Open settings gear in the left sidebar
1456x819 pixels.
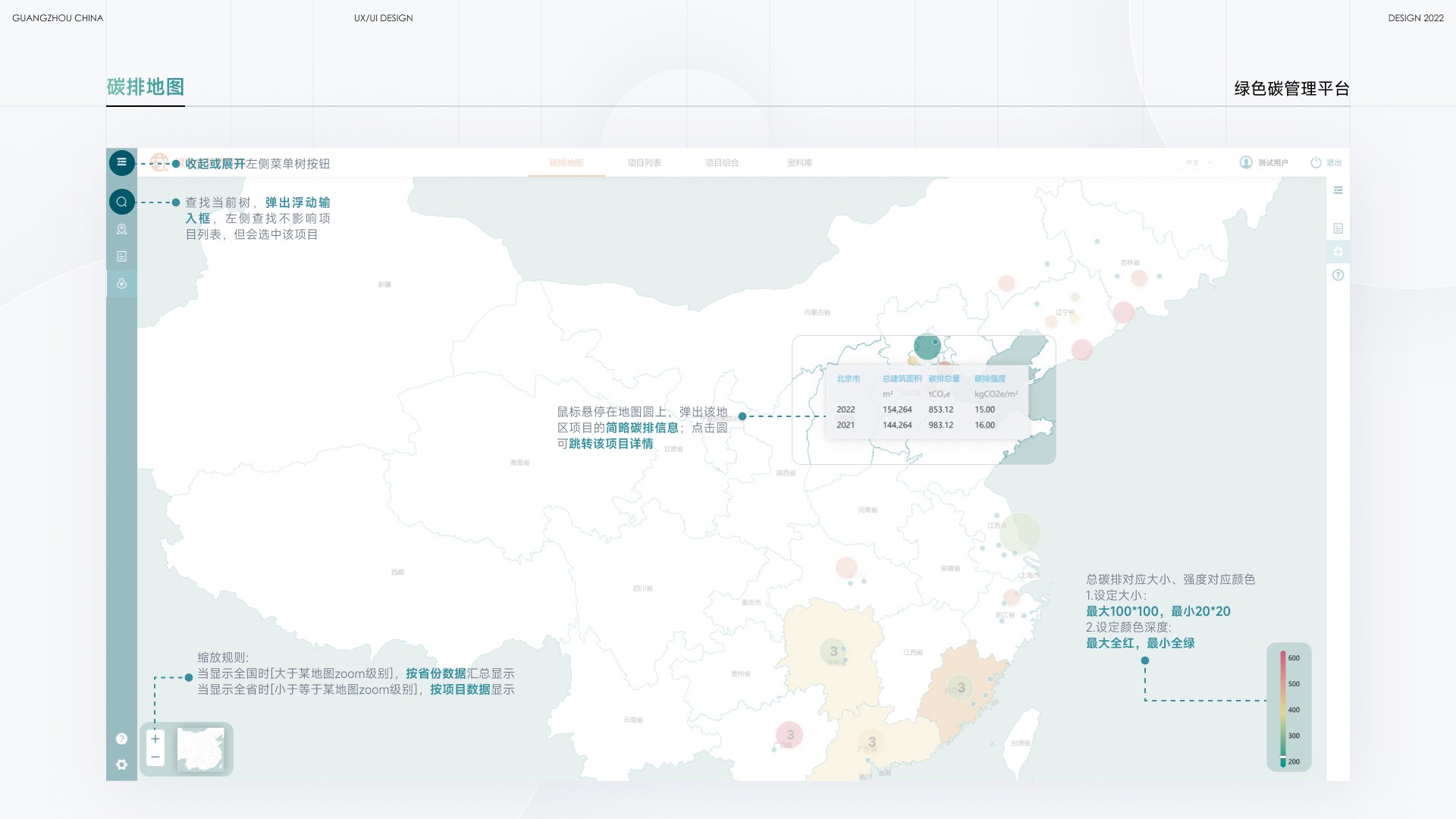tap(121, 764)
